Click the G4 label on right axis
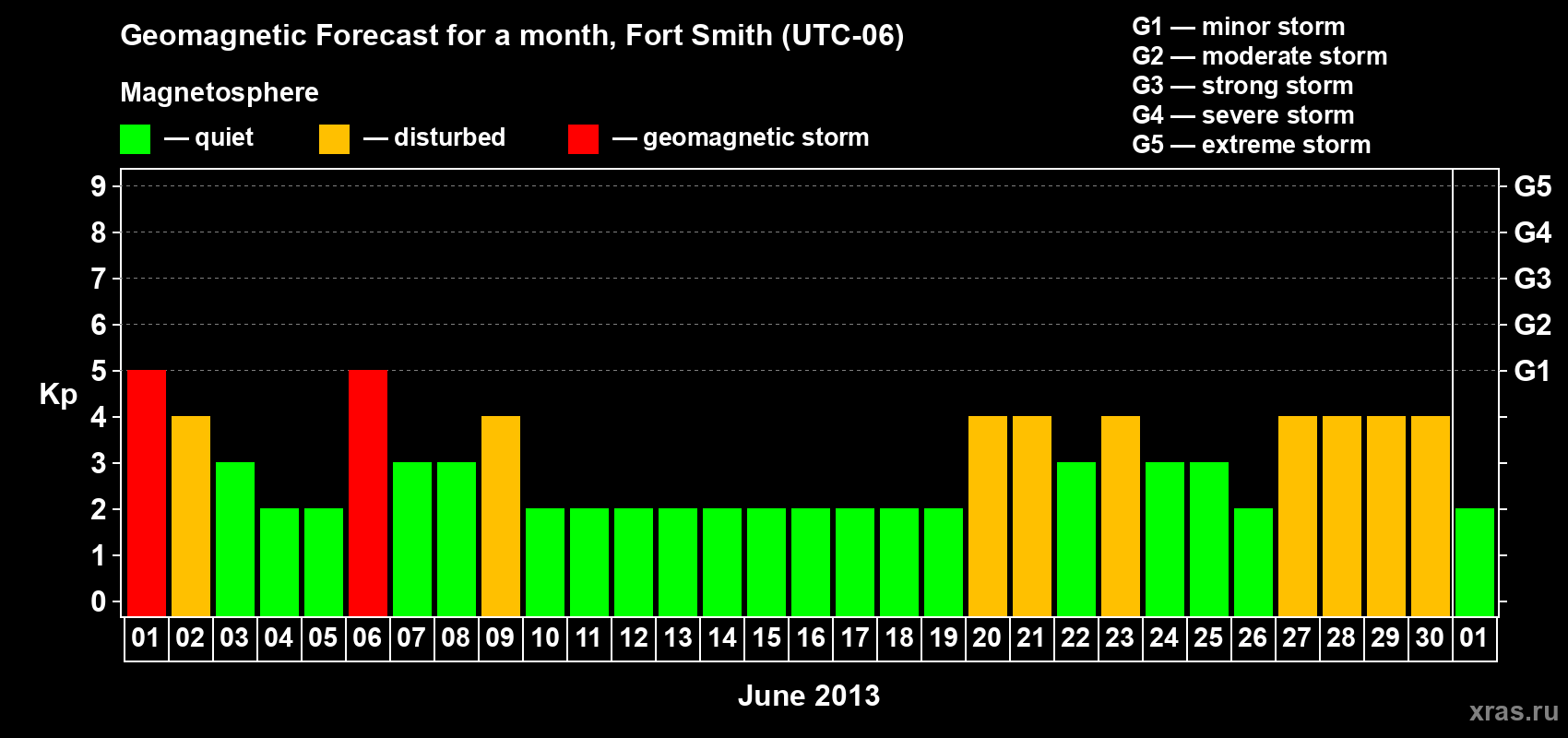The width and height of the screenshot is (1568, 738). (1532, 232)
